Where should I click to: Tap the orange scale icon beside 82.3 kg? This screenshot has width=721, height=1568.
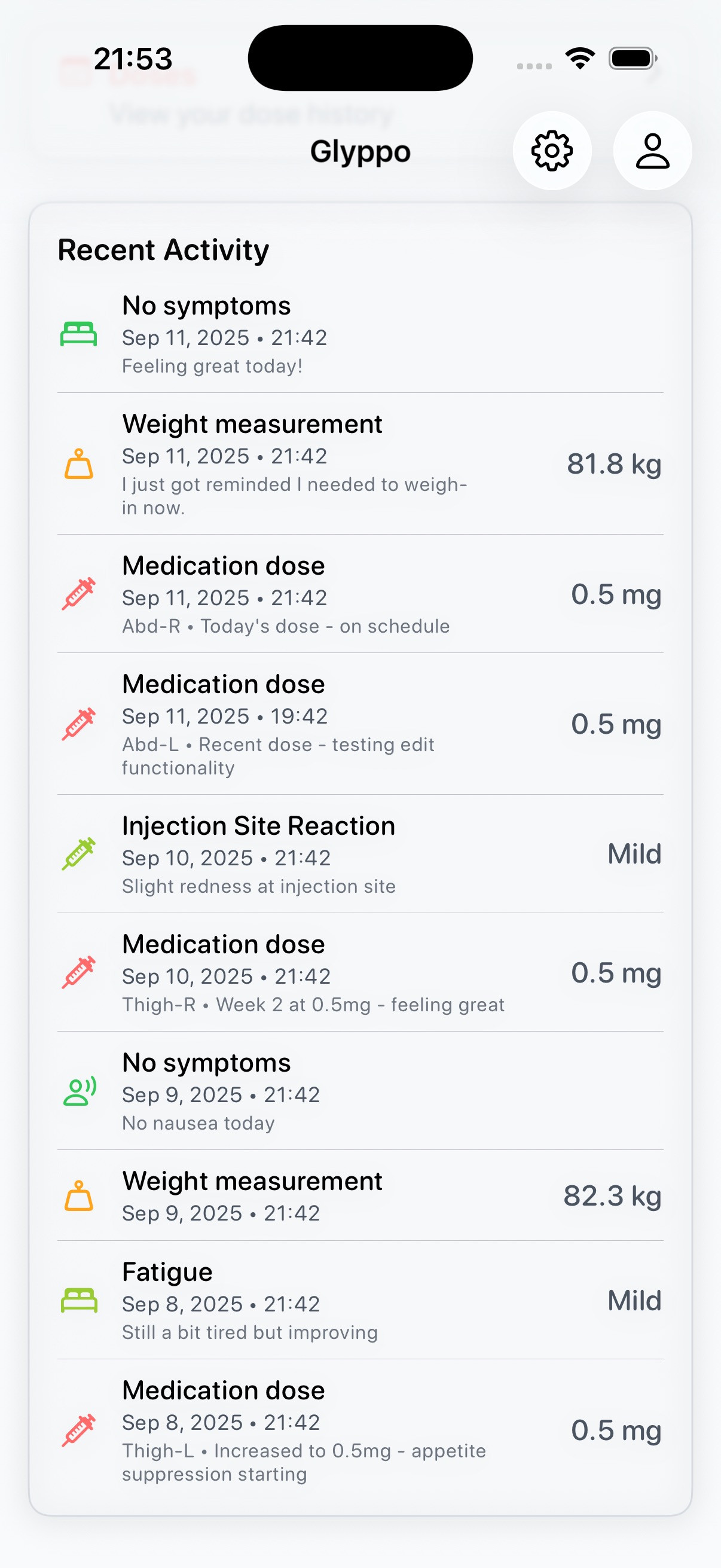(x=78, y=1195)
